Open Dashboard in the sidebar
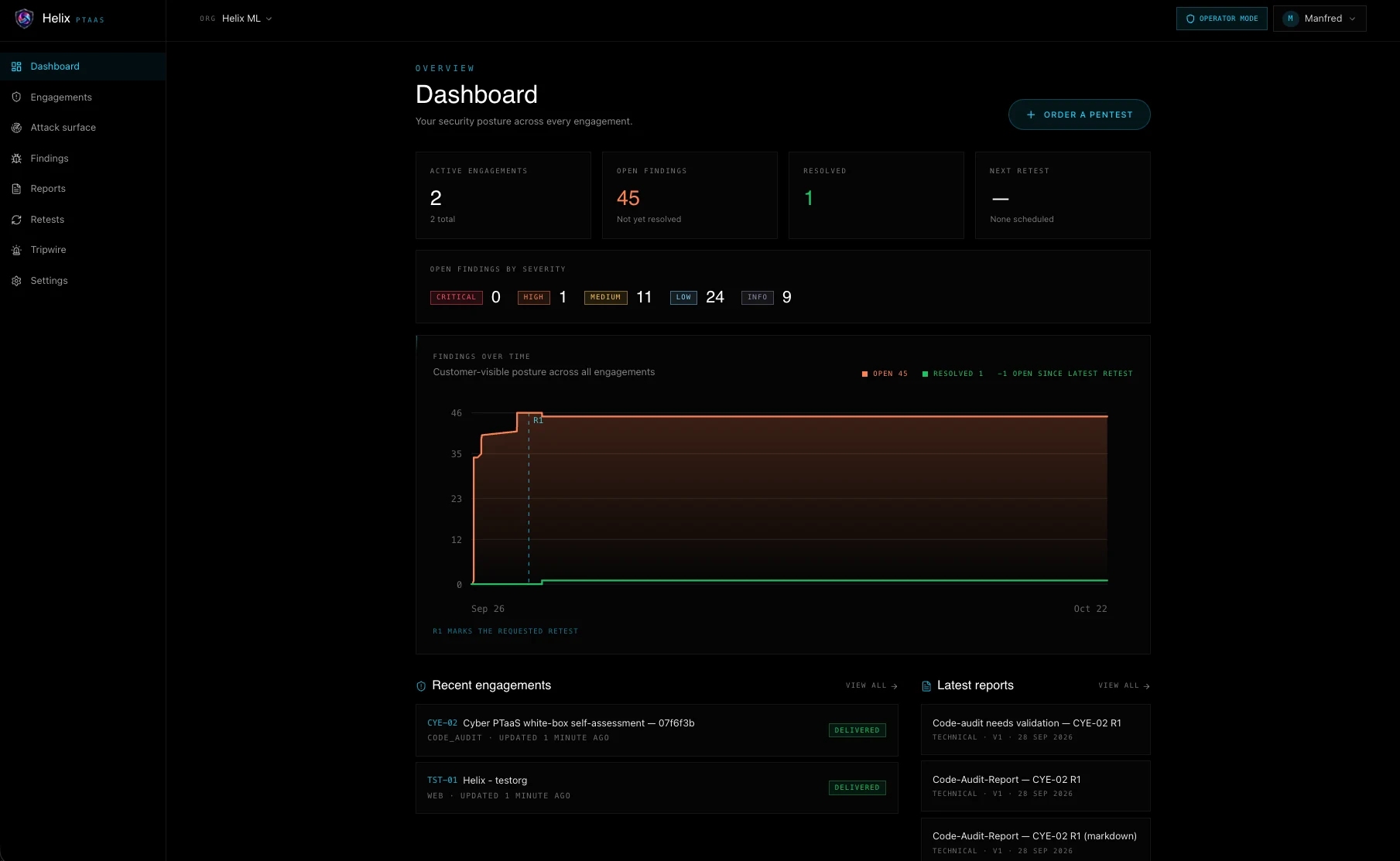The height and width of the screenshot is (861, 1400). point(83,67)
